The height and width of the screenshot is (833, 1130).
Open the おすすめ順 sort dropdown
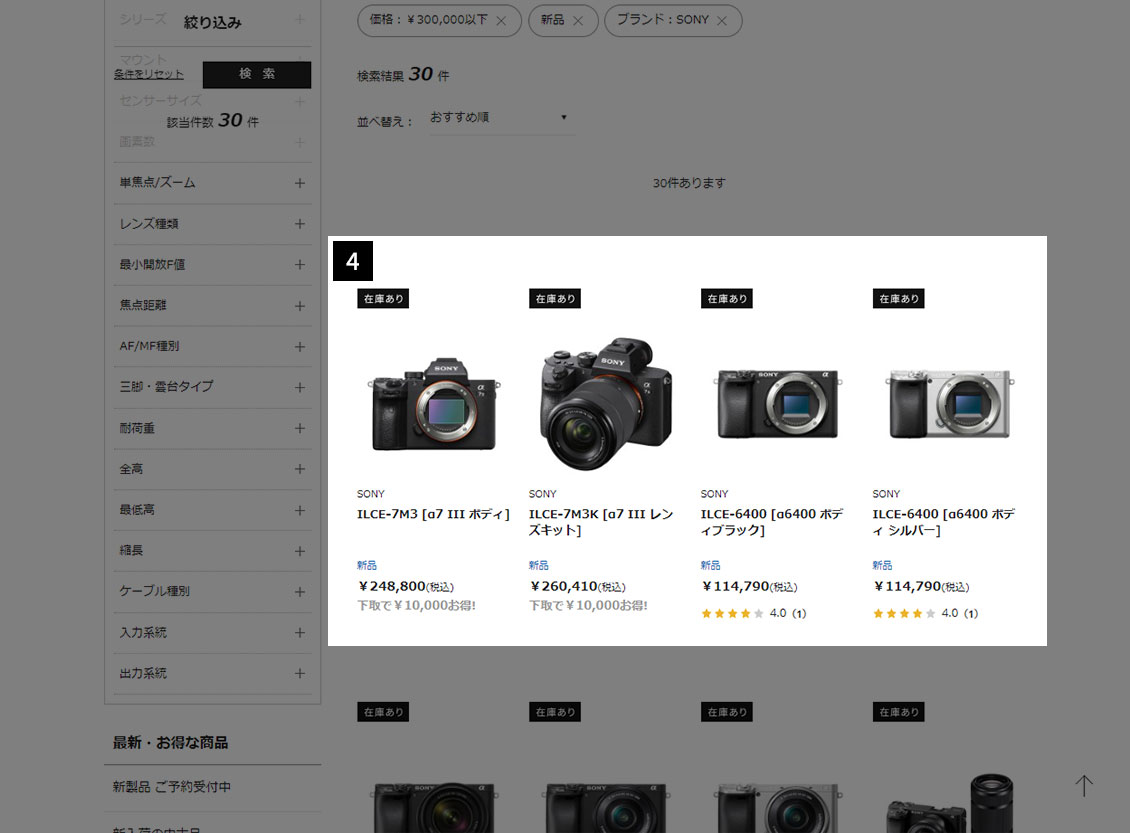(x=502, y=117)
